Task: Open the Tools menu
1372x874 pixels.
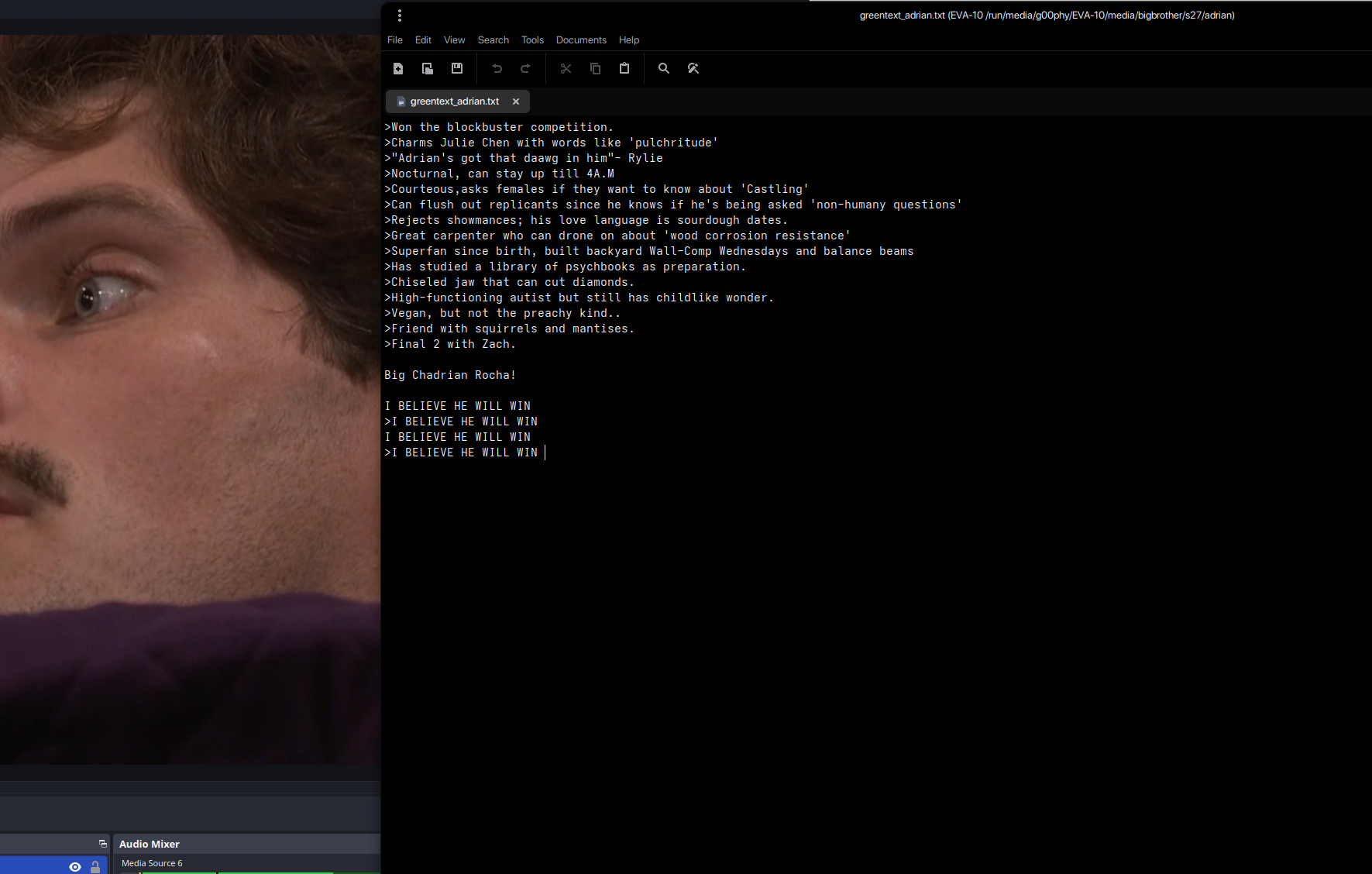Action: [x=533, y=40]
